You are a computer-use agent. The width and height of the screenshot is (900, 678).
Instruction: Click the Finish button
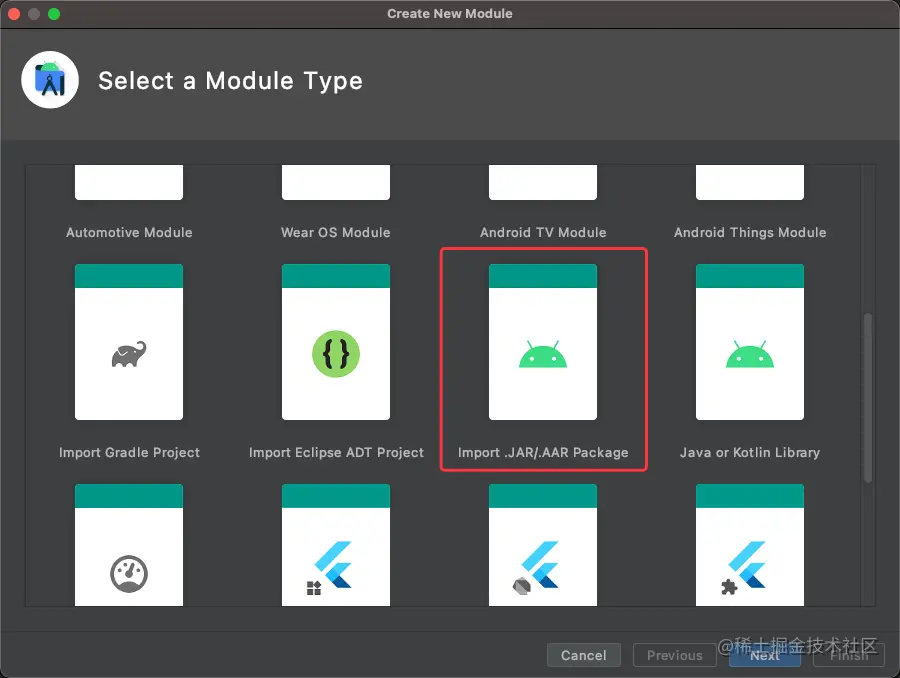tap(849, 655)
